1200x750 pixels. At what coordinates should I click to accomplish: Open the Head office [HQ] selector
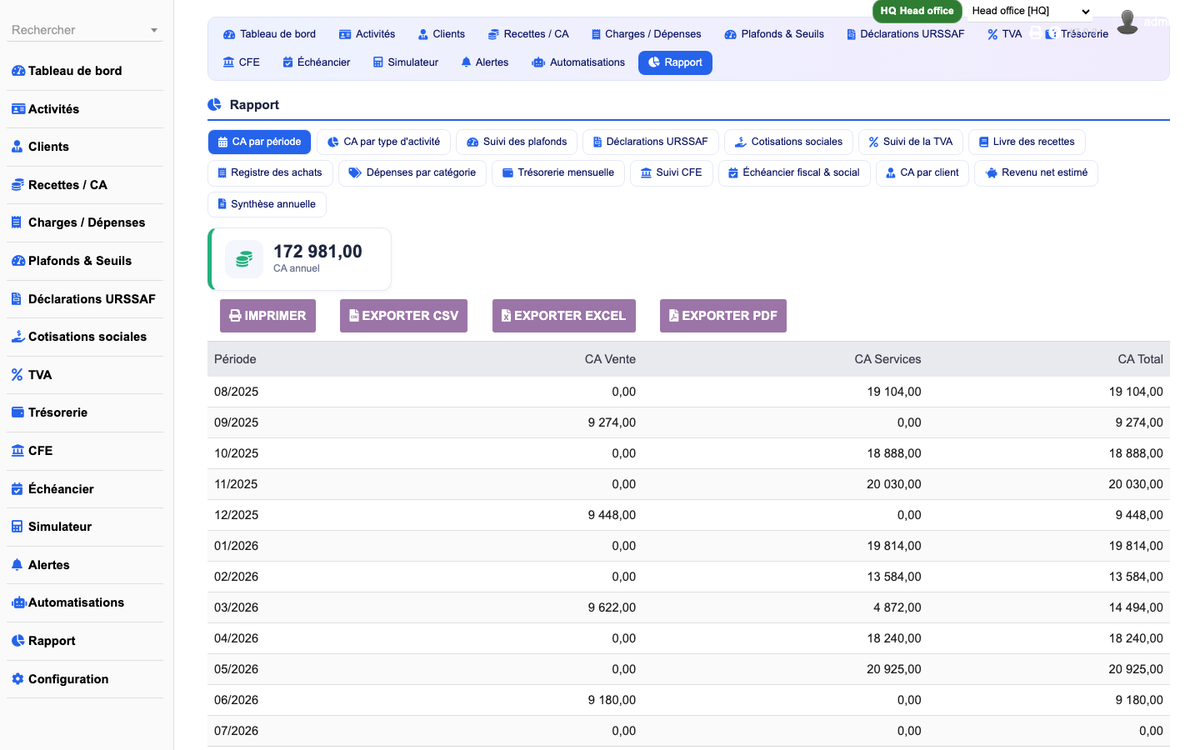pos(1031,11)
